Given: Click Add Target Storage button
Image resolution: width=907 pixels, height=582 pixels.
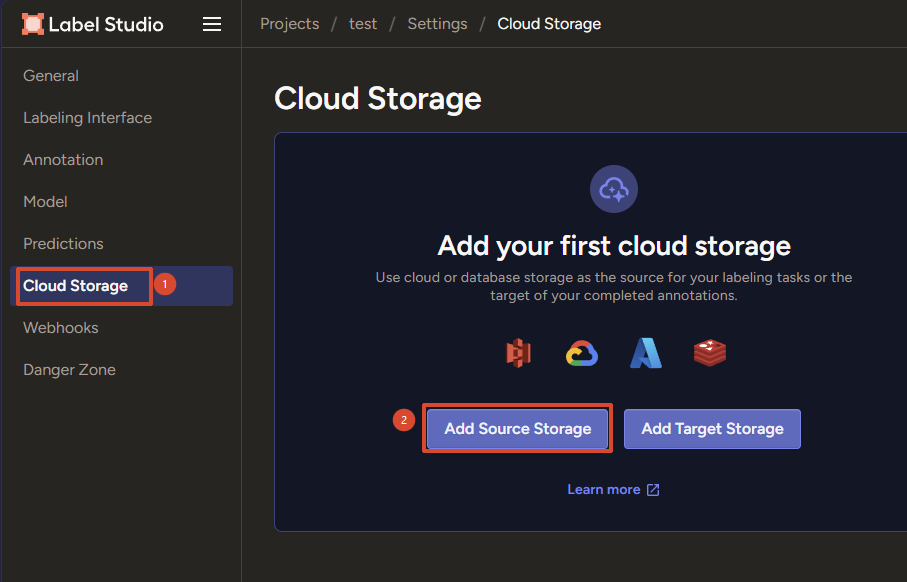Looking at the screenshot, I should [x=712, y=429].
